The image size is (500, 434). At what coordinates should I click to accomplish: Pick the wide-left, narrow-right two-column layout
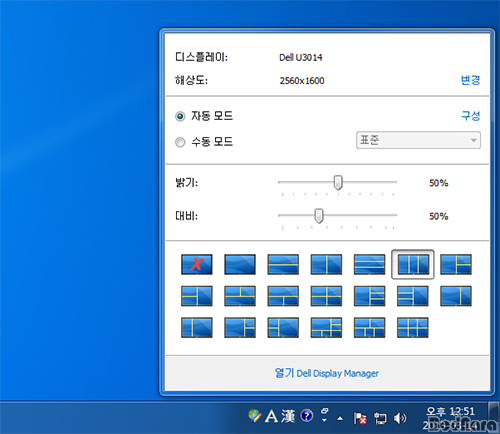[456, 296]
